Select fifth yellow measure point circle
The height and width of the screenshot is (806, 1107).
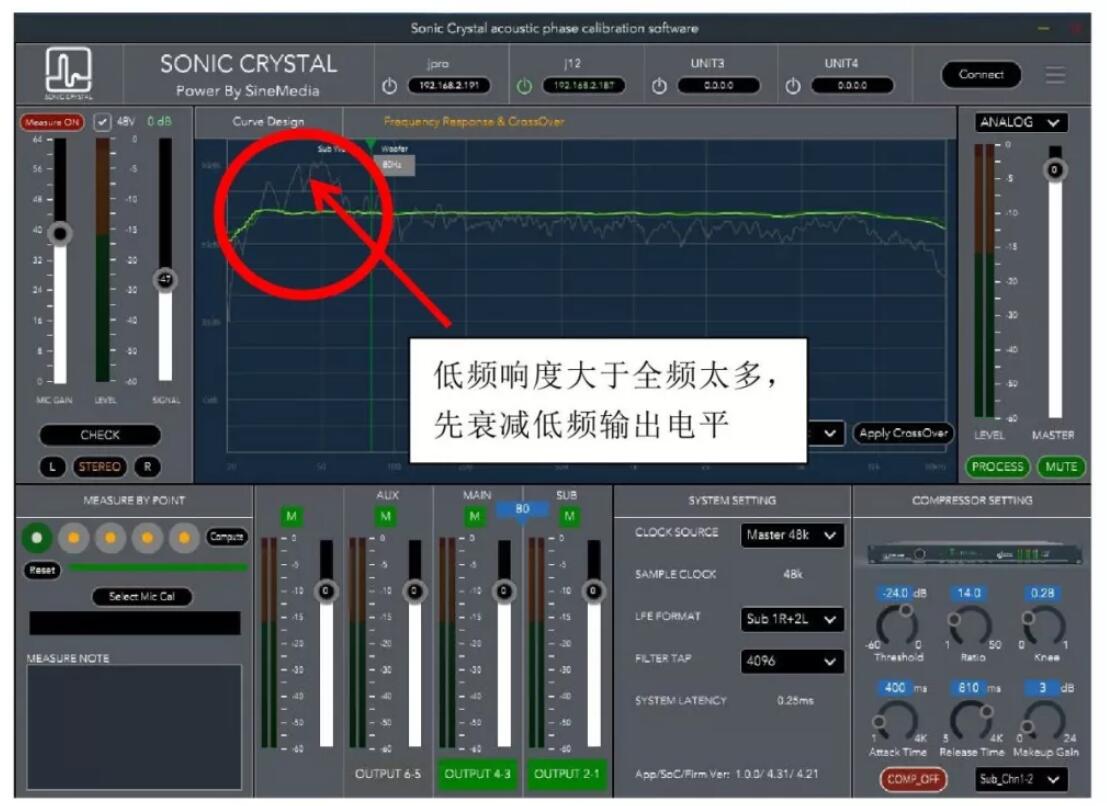pyautogui.click(x=184, y=538)
